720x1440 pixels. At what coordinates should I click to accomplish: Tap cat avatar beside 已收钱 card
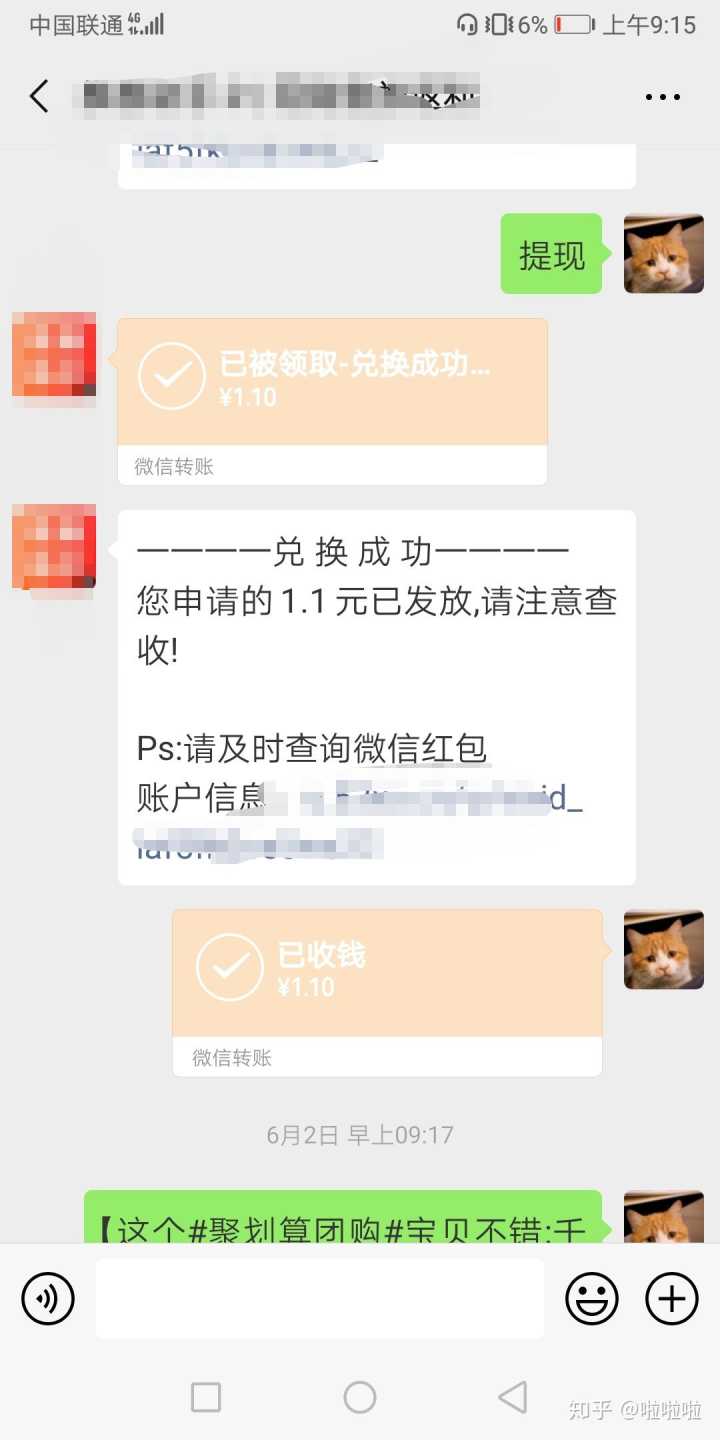coord(664,950)
